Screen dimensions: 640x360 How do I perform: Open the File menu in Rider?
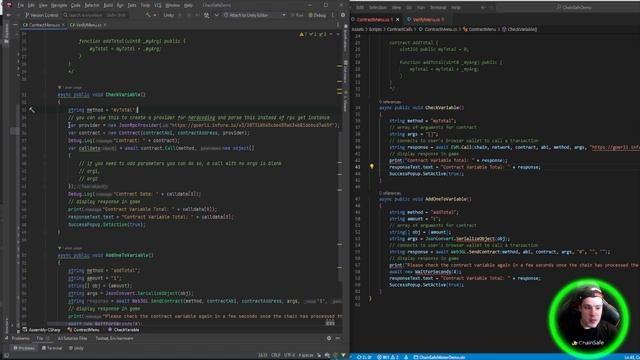click(x=20, y=6)
